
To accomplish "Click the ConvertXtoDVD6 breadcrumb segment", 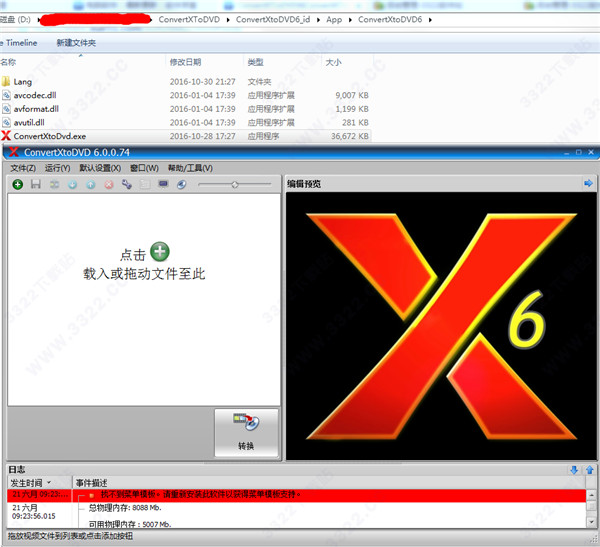I will click(390, 20).
